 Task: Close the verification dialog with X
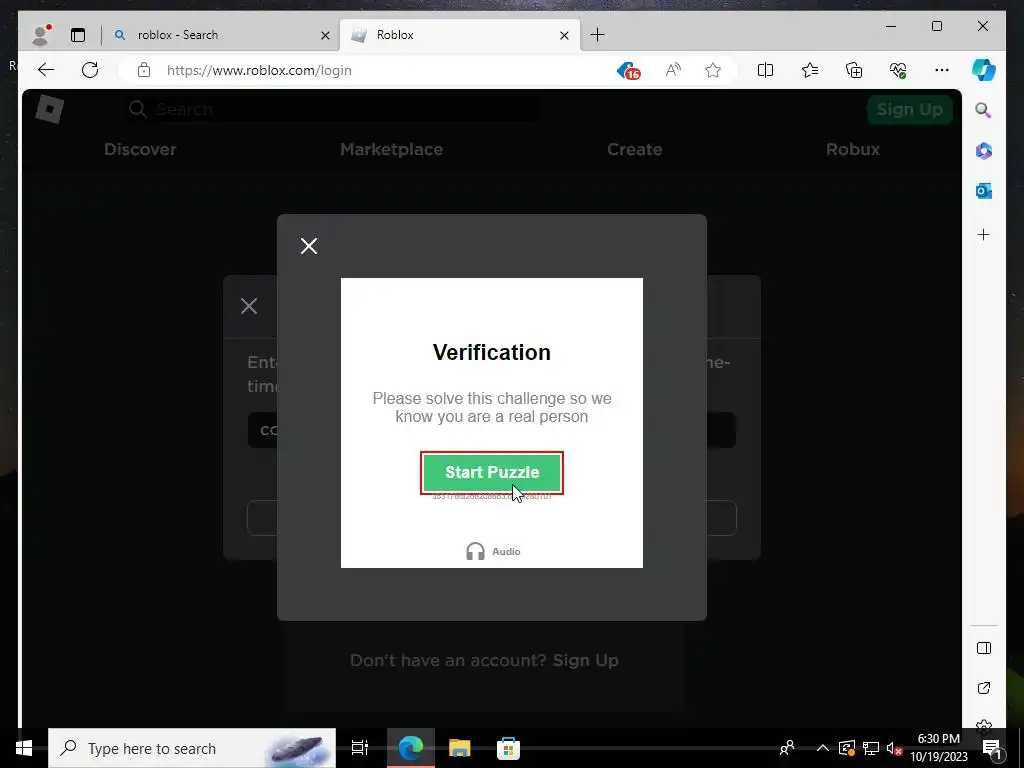[x=309, y=246]
